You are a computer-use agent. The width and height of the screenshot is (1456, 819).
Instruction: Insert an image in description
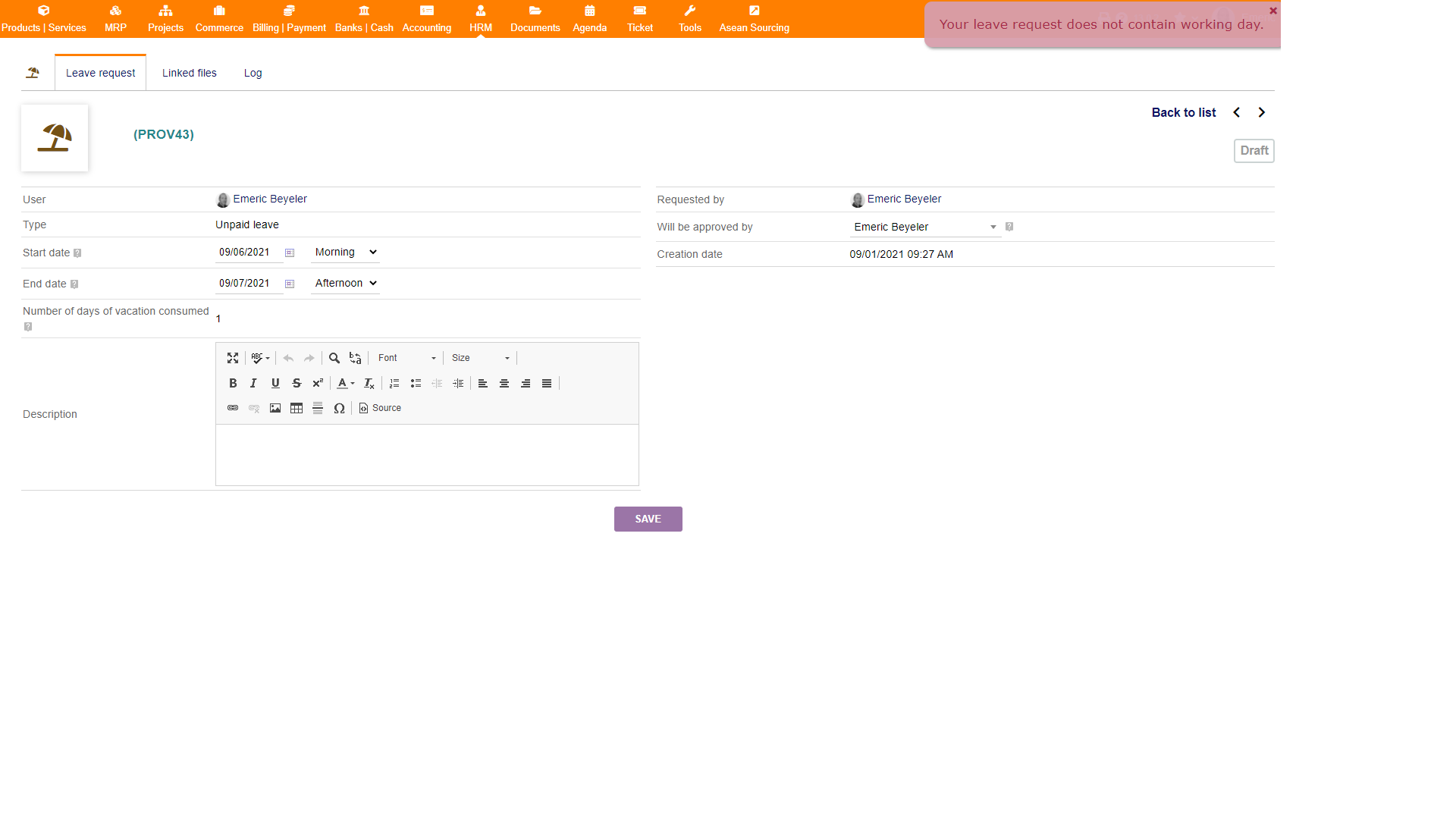point(275,408)
